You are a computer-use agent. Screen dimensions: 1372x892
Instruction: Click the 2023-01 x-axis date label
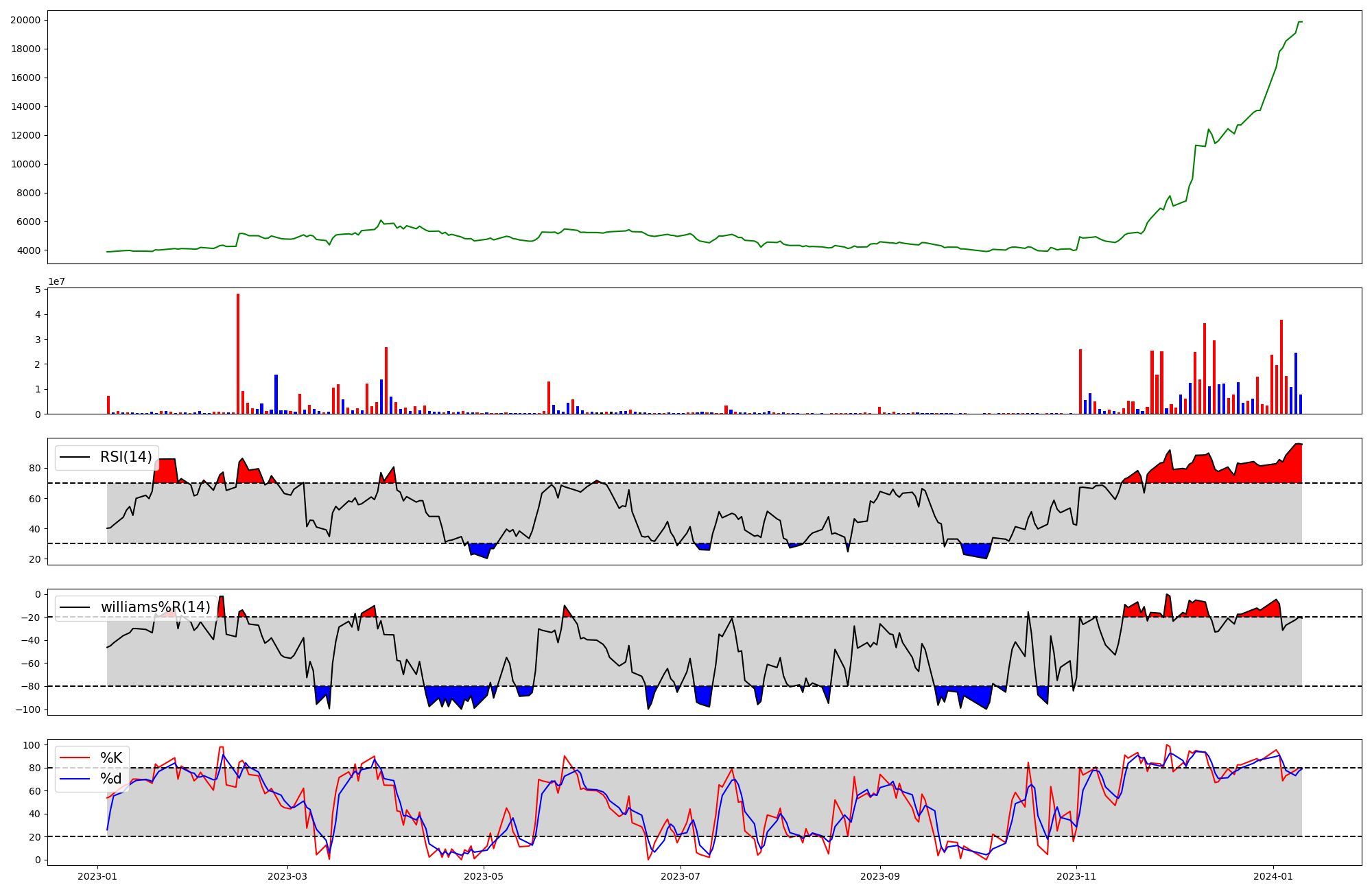tap(97, 876)
